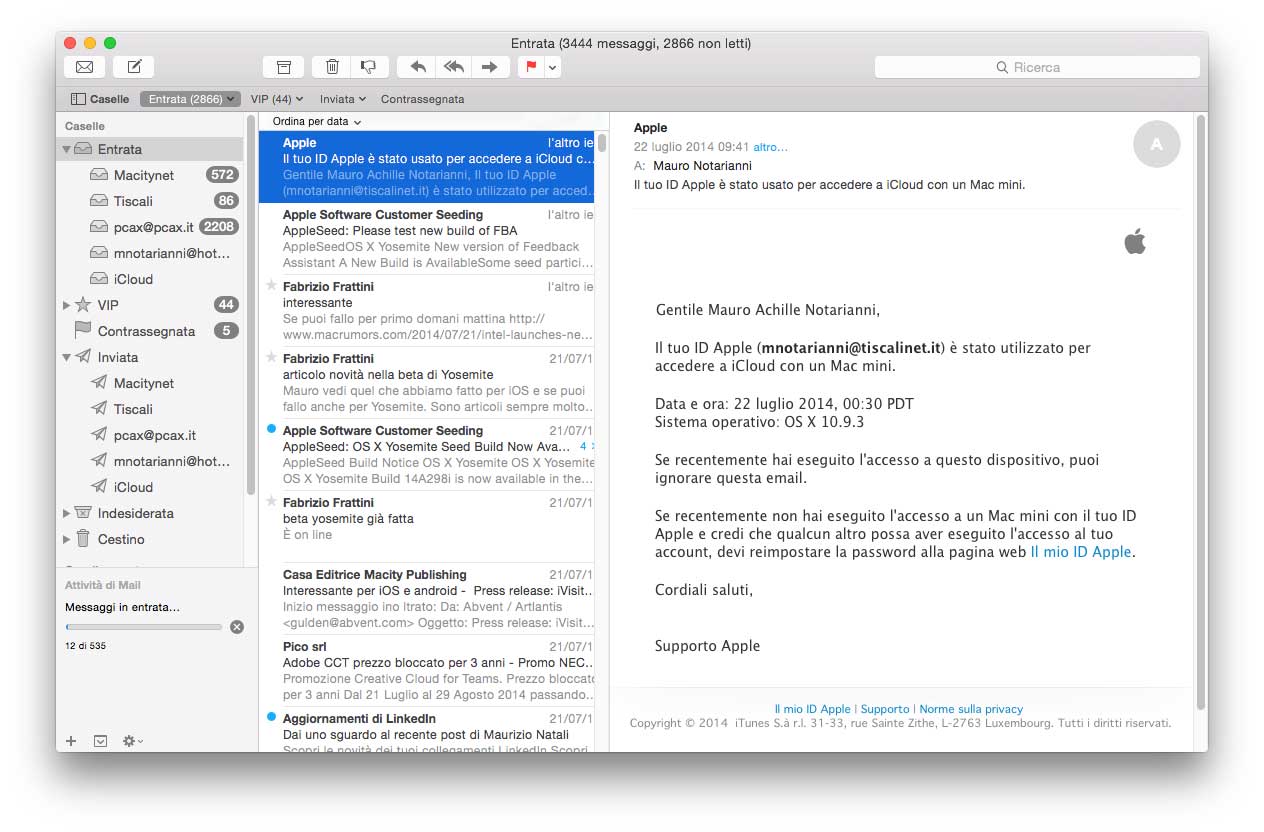Select iCloud inbox under Entrata
Screen dimensions: 1264x832
coord(150,279)
